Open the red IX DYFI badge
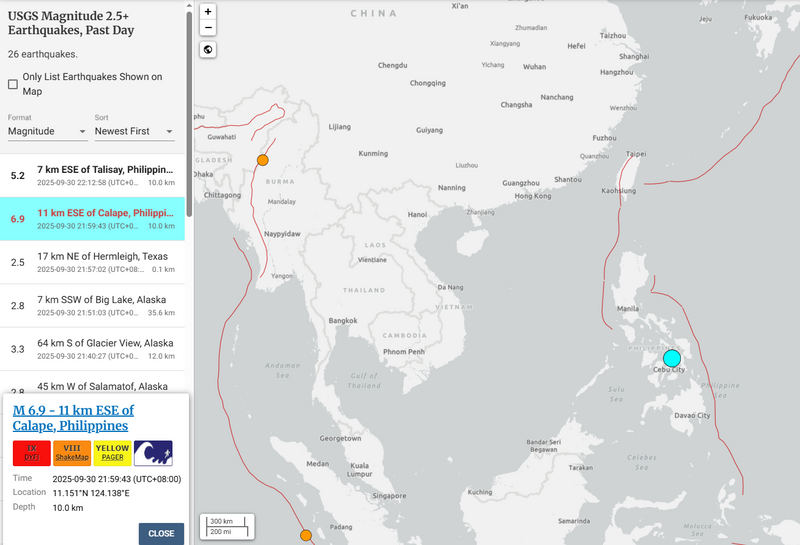The width and height of the screenshot is (800, 545). point(31,454)
